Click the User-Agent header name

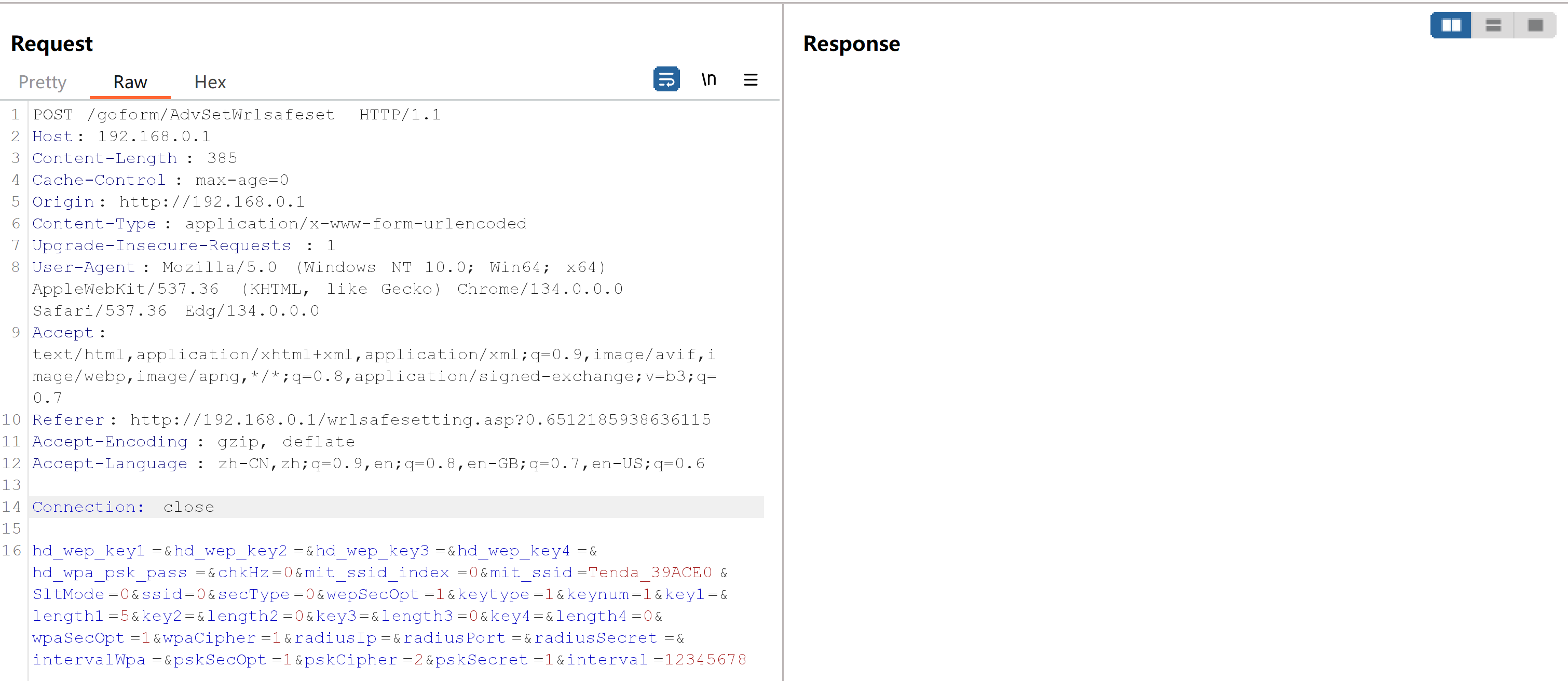coord(84,267)
